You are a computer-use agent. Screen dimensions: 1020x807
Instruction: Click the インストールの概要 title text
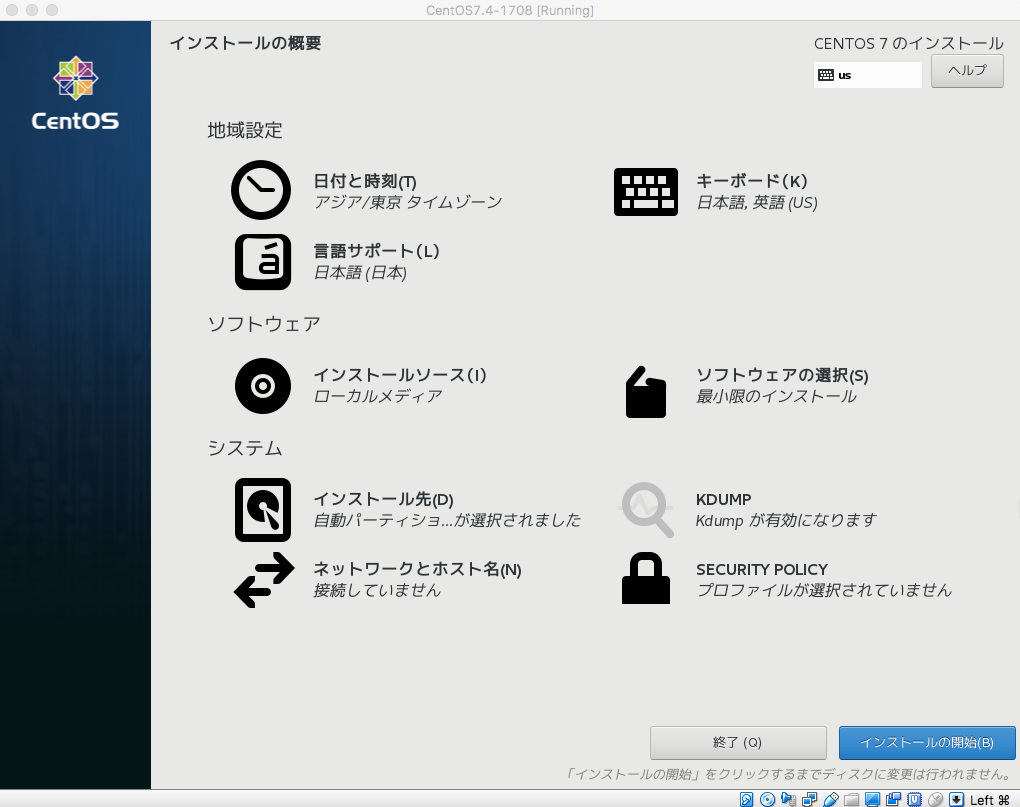coord(245,42)
